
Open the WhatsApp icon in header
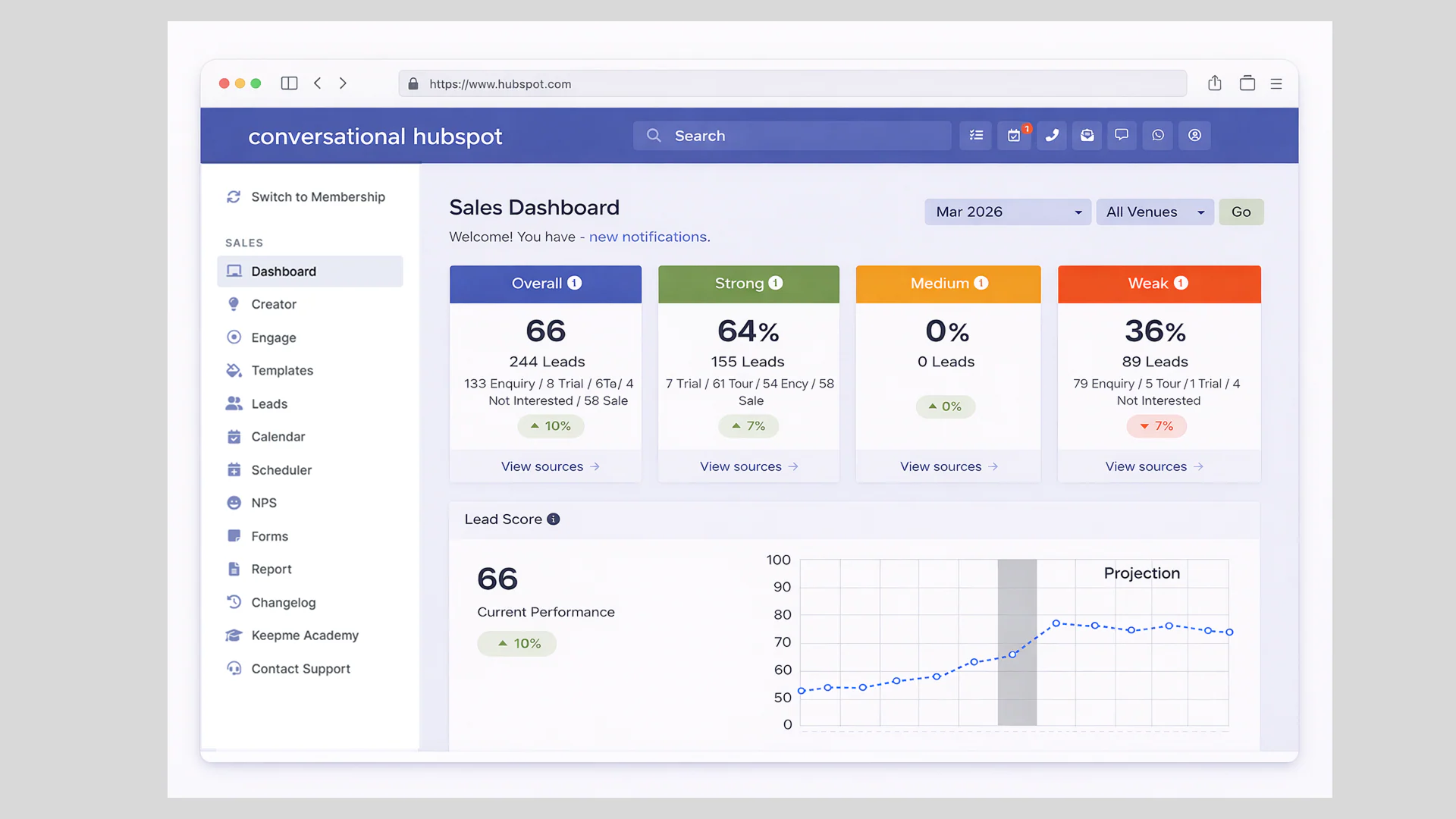pyautogui.click(x=1158, y=136)
